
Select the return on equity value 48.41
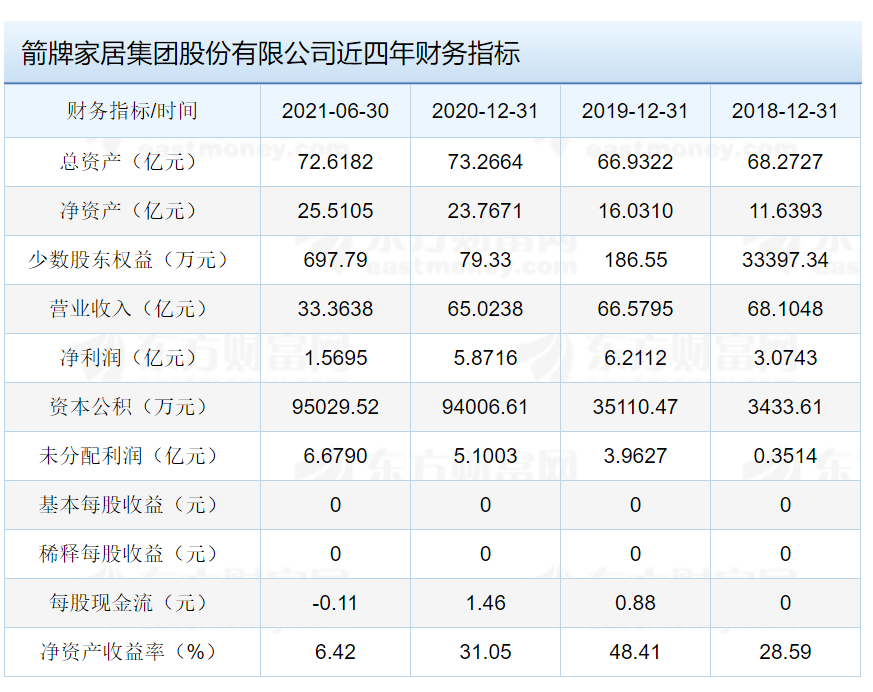click(x=635, y=652)
